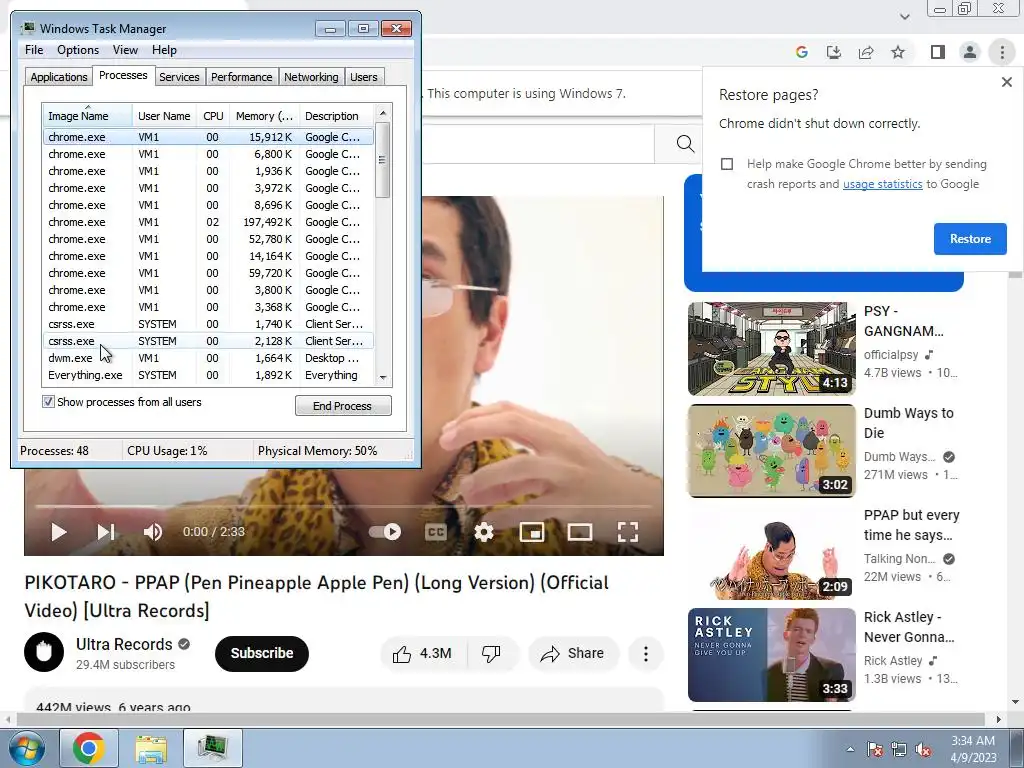Open Rick Astley Never Gonna thumbnail
Image resolution: width=1024 pixels, height=768 pixels.
771,654
